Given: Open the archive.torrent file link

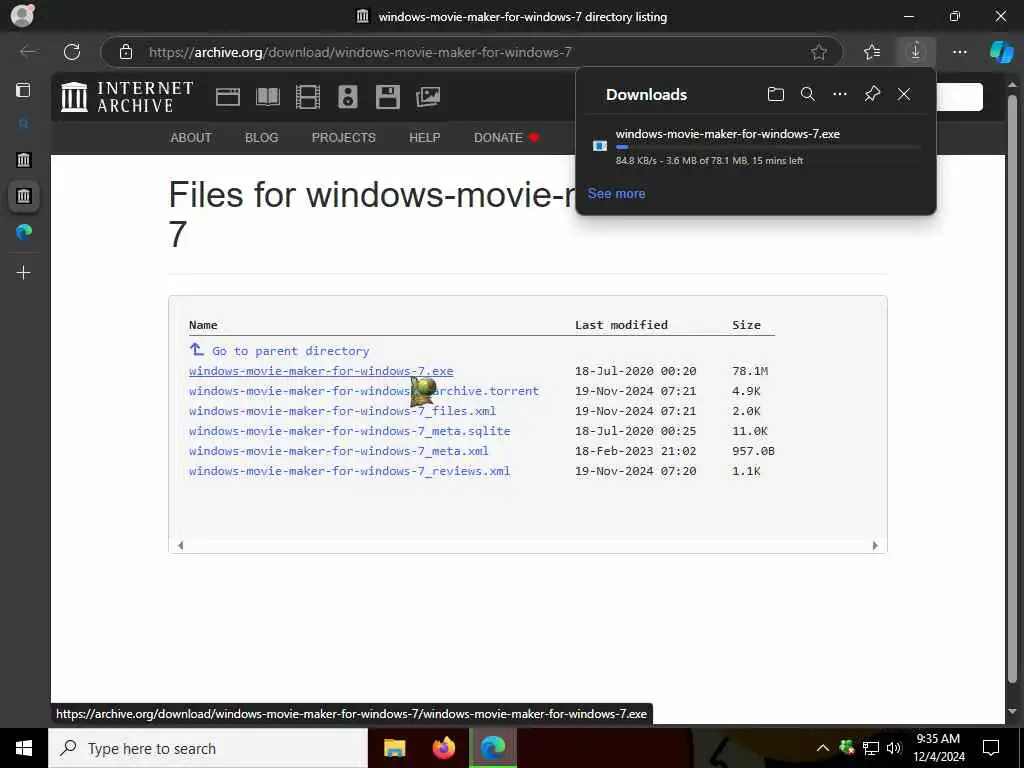Looking at the screenshot, I should pyautogui.click(x=364, y=391).
